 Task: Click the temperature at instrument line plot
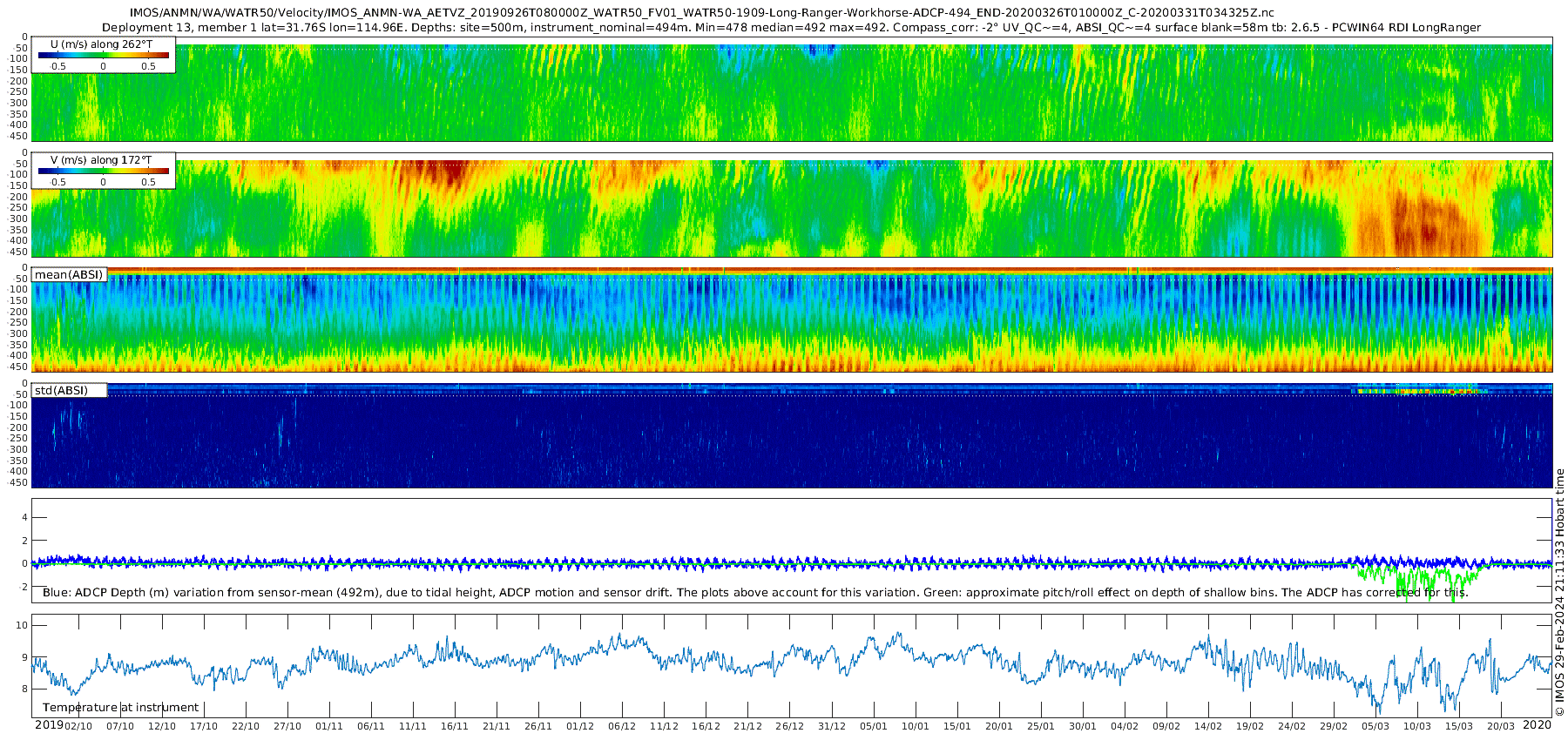(x=792, y=666)
